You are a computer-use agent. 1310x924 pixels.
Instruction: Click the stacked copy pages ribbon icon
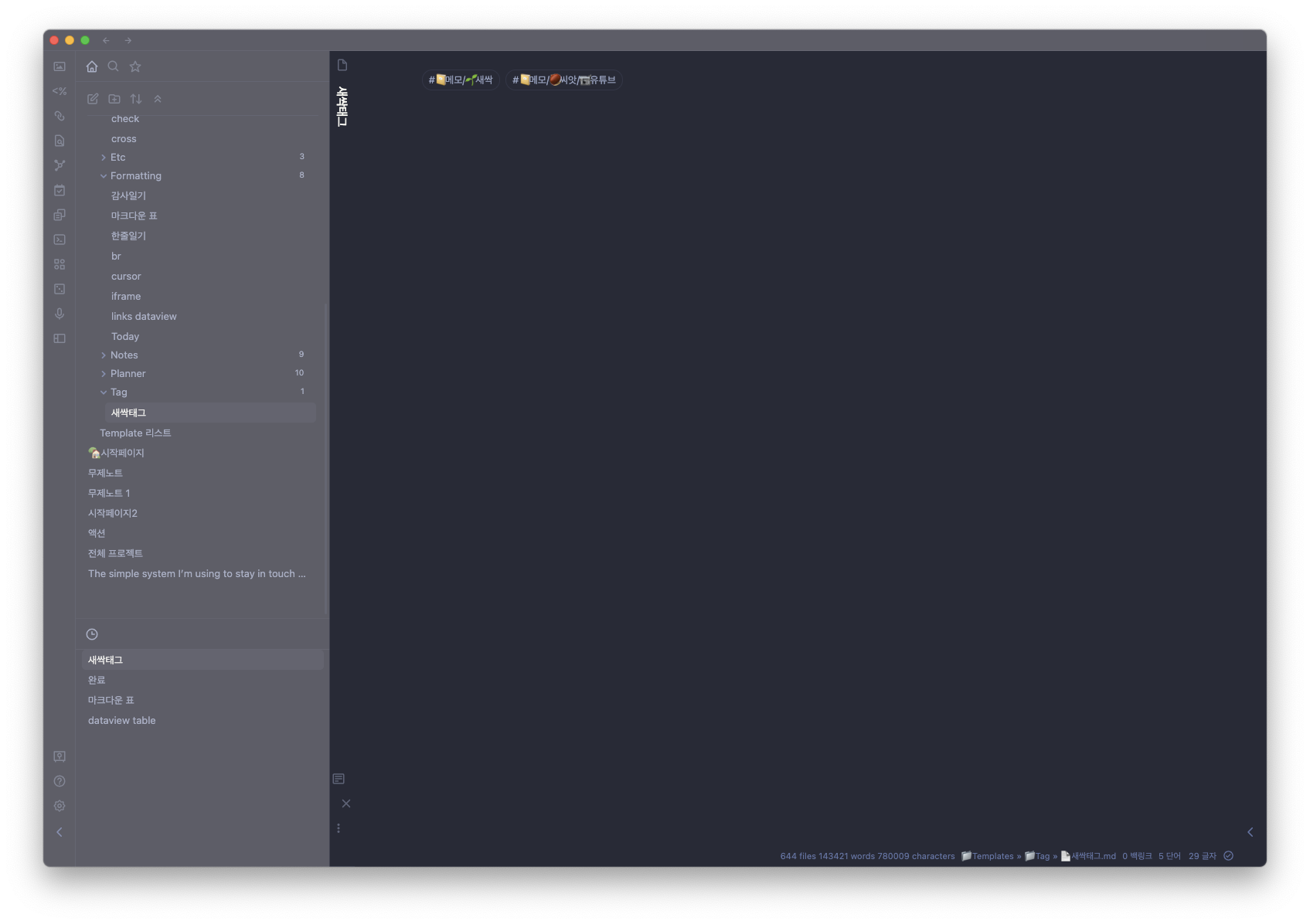pos(60,215)
